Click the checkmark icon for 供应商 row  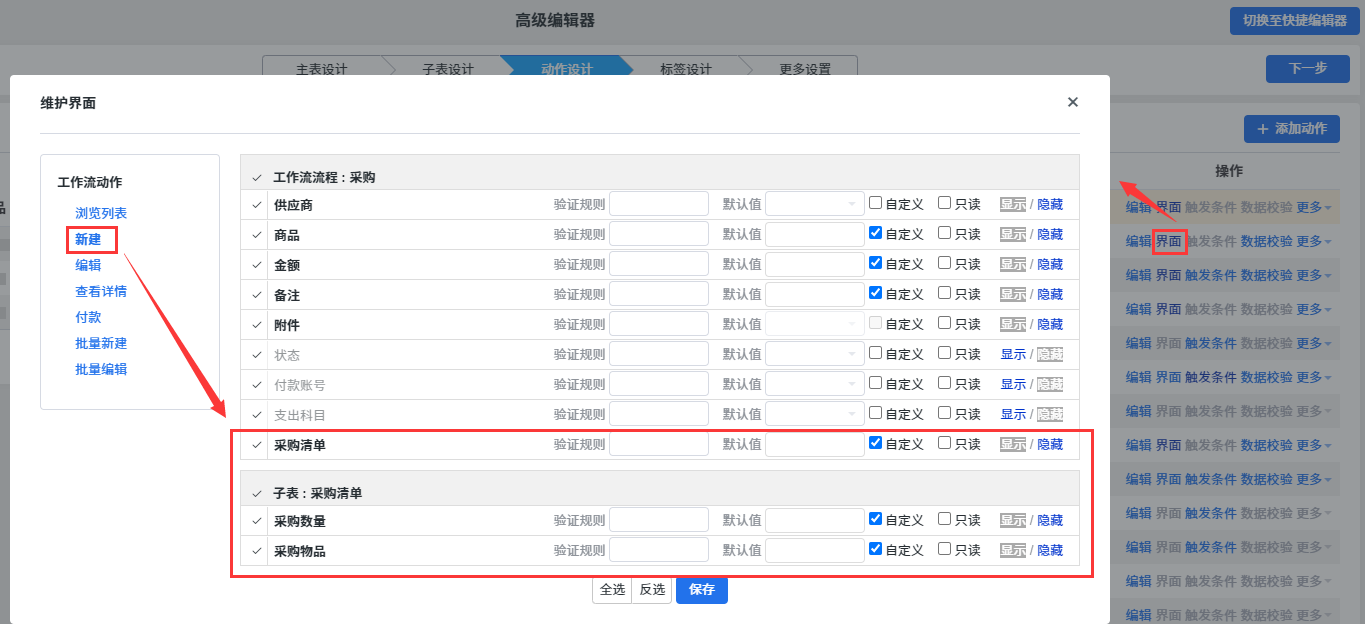pos(257,205)
